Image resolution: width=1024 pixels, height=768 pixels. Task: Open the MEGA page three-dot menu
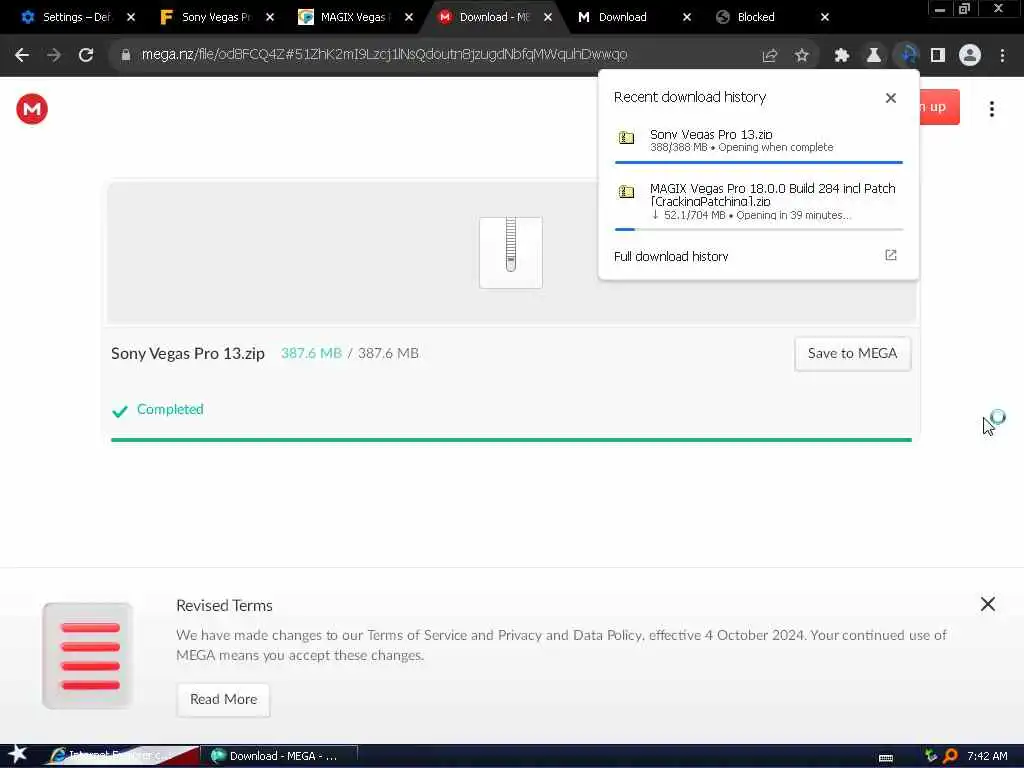pos(991,109)
